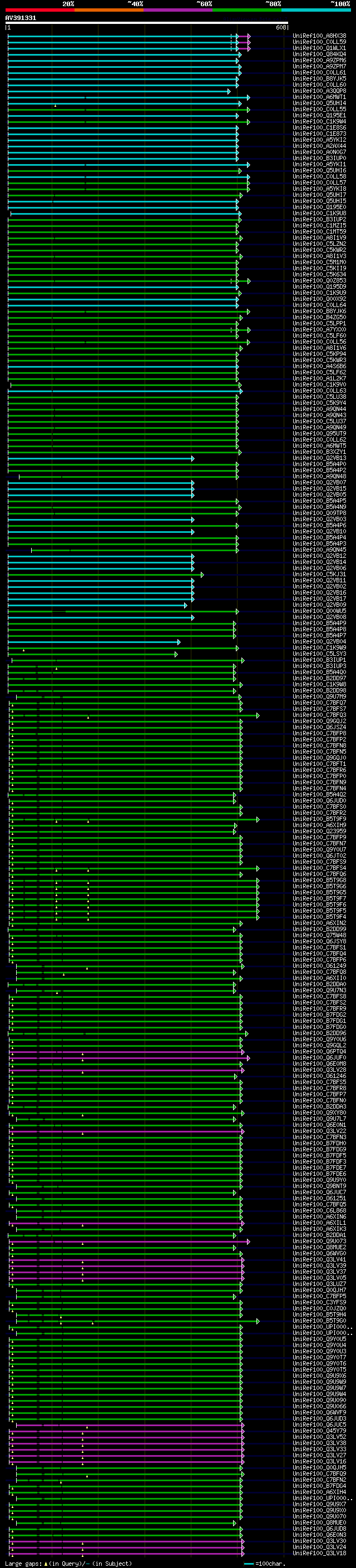Select the UniRef100_C1K9U8 label
This screenshot has width=356, height=1568.
coord(319,213)
